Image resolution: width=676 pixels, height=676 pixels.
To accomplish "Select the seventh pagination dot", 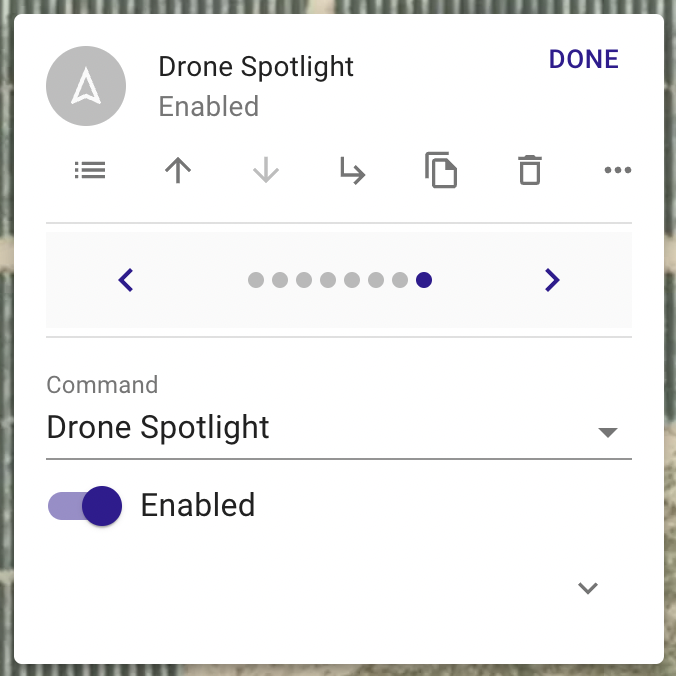I will pyautogui.click(x=400, y=280).
